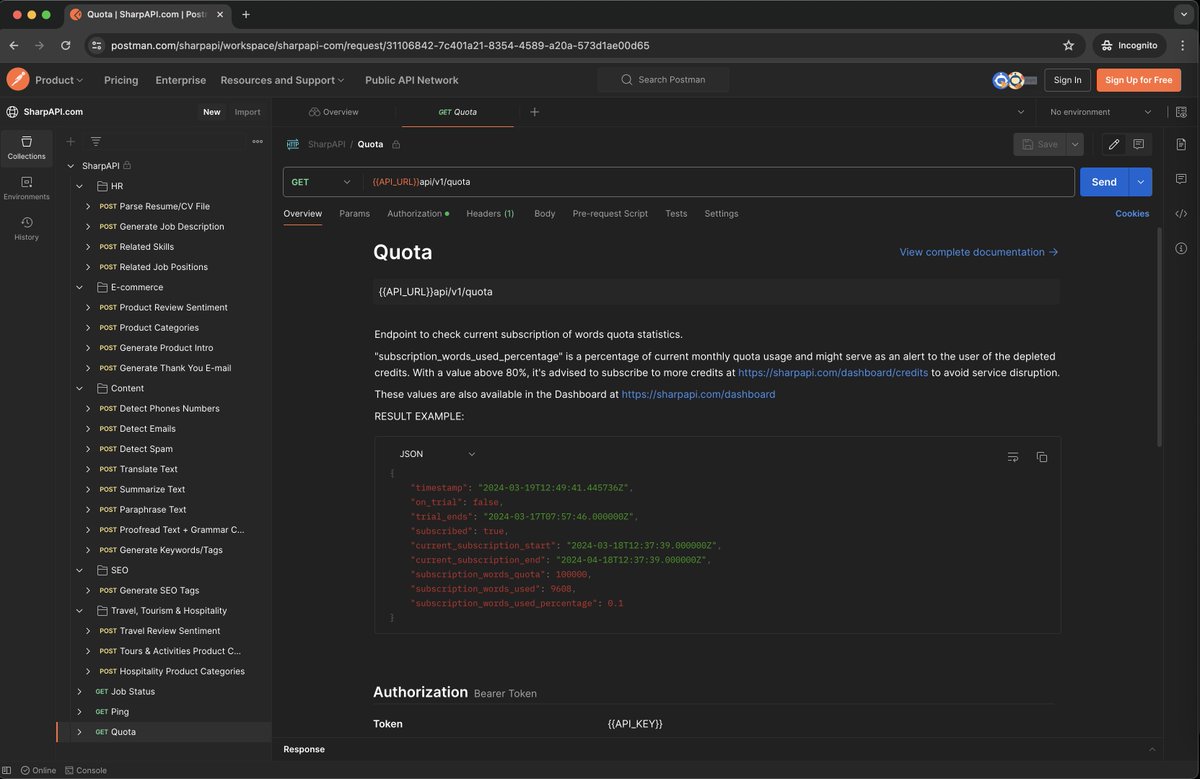Switch to the Body tab
Viewport: 1200px width, 779px height.
coord(544,214)
